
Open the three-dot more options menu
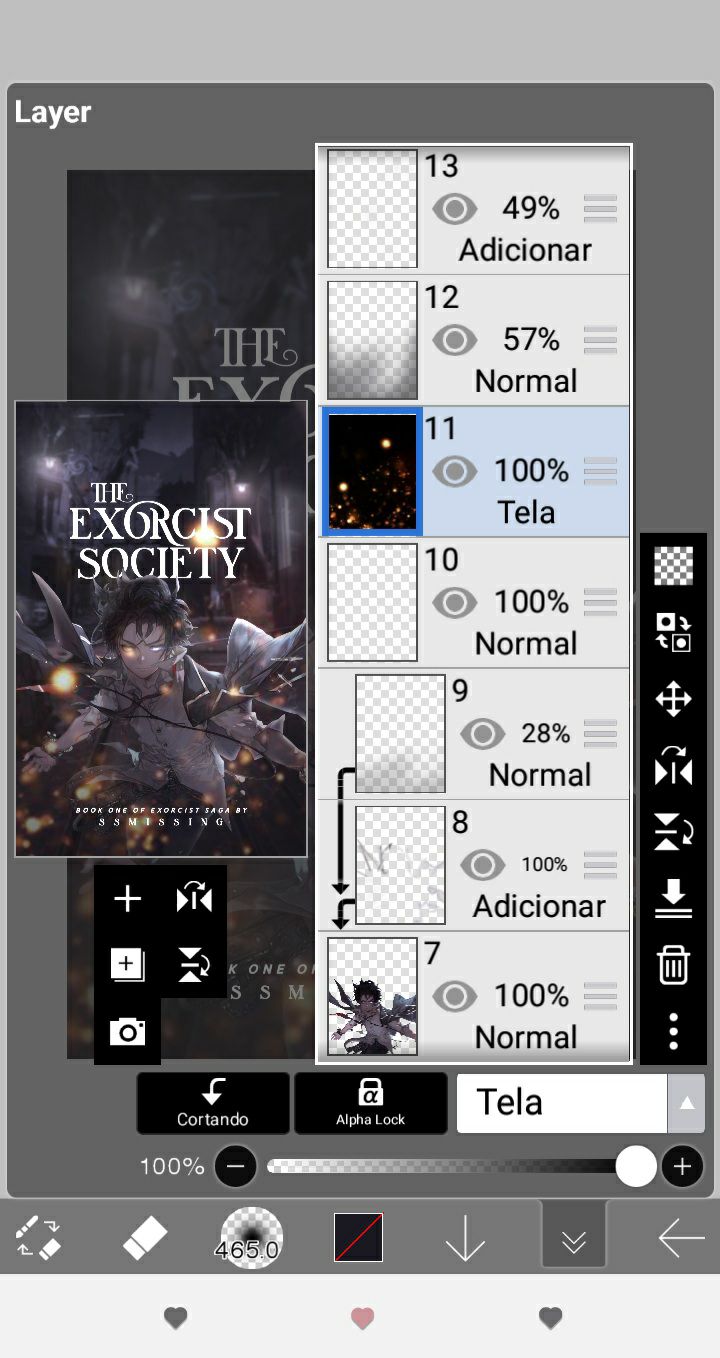[673, 1031]
